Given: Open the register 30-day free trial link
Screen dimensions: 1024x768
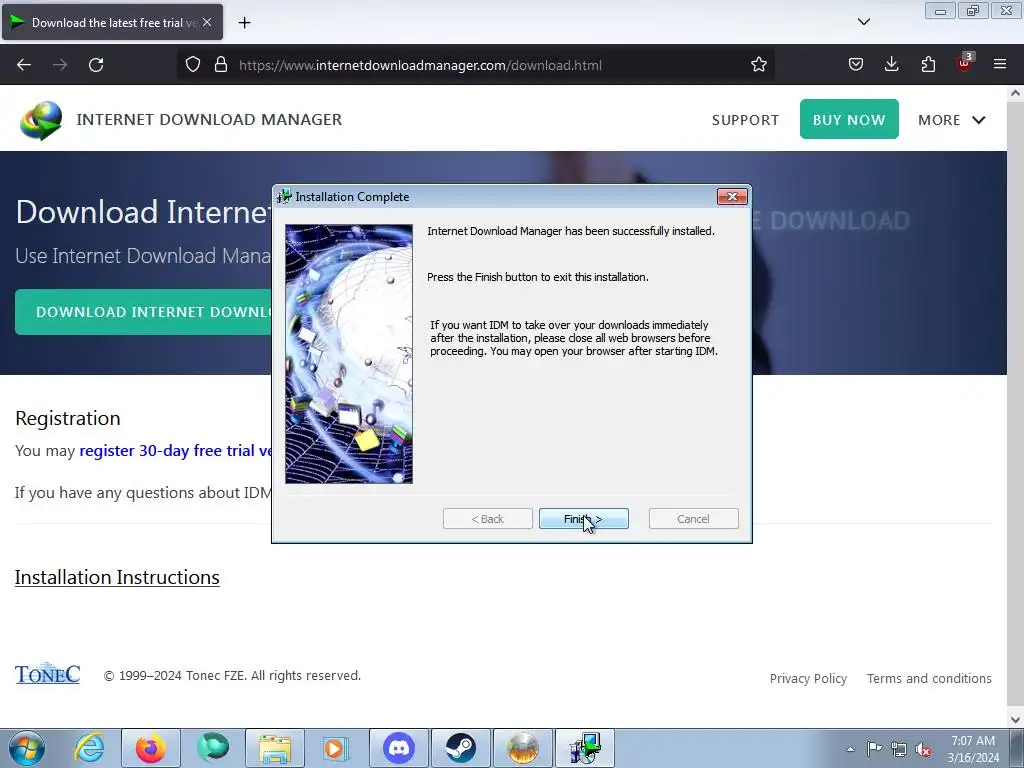Looking at the screenshot, I should 176,451.
